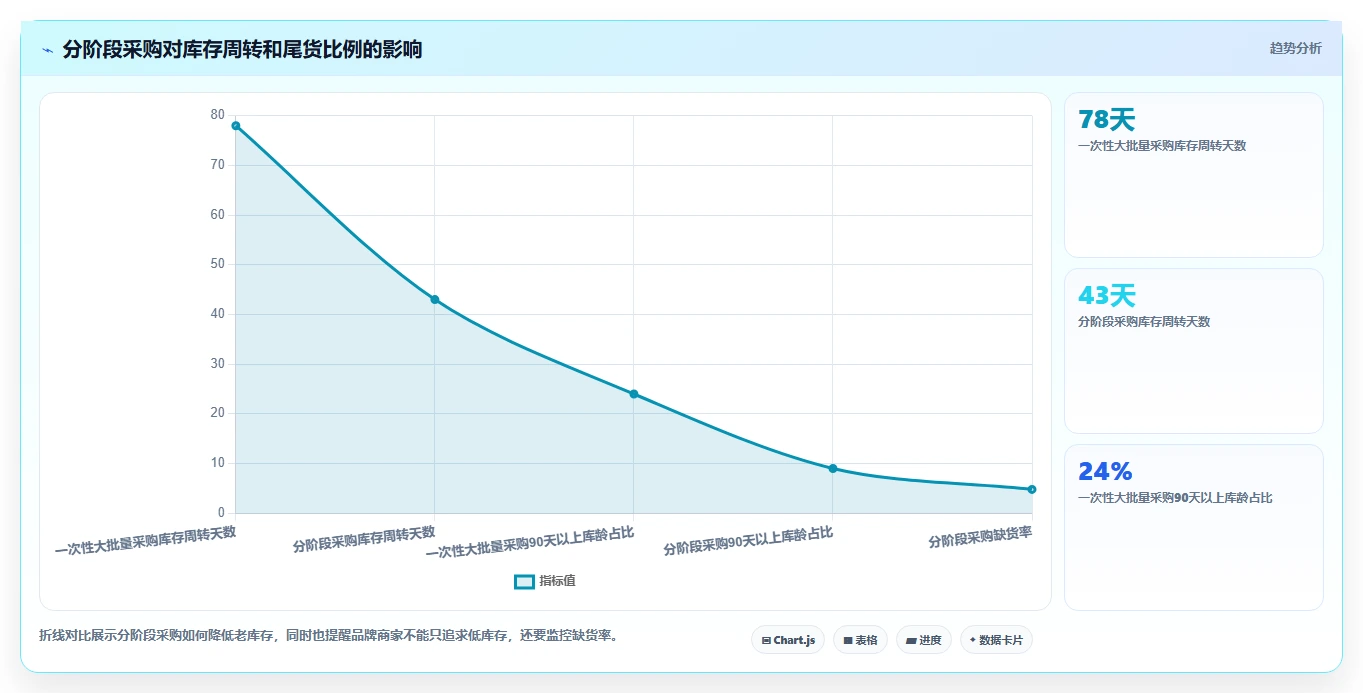Click x-axis label 分阶段采购90天以上库龄占比
Viewport: 1363px width, 693px height.
748,540
